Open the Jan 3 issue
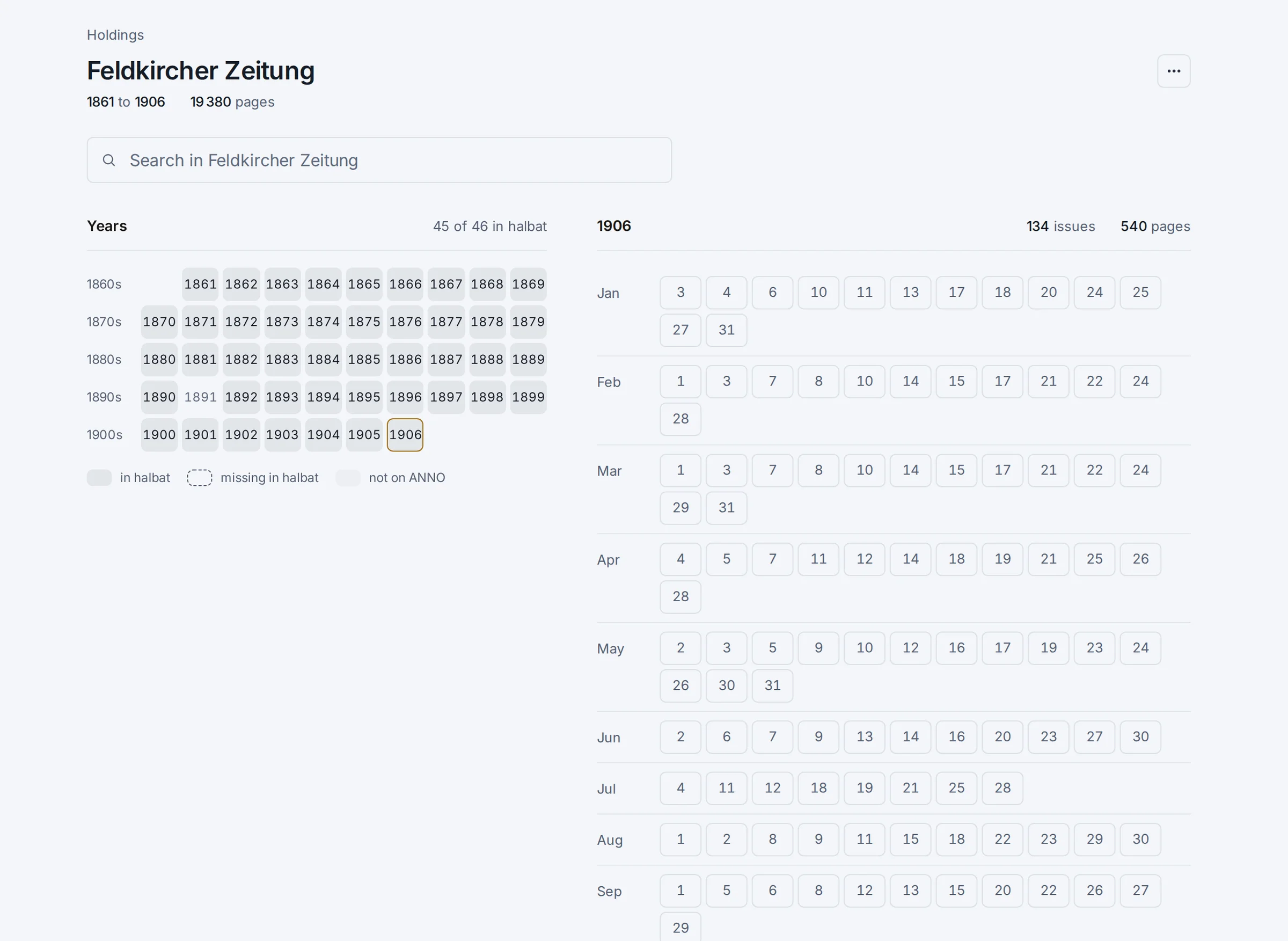This screenshot has height=941, width=1288. pyautogui.click(x=680, y=293)
